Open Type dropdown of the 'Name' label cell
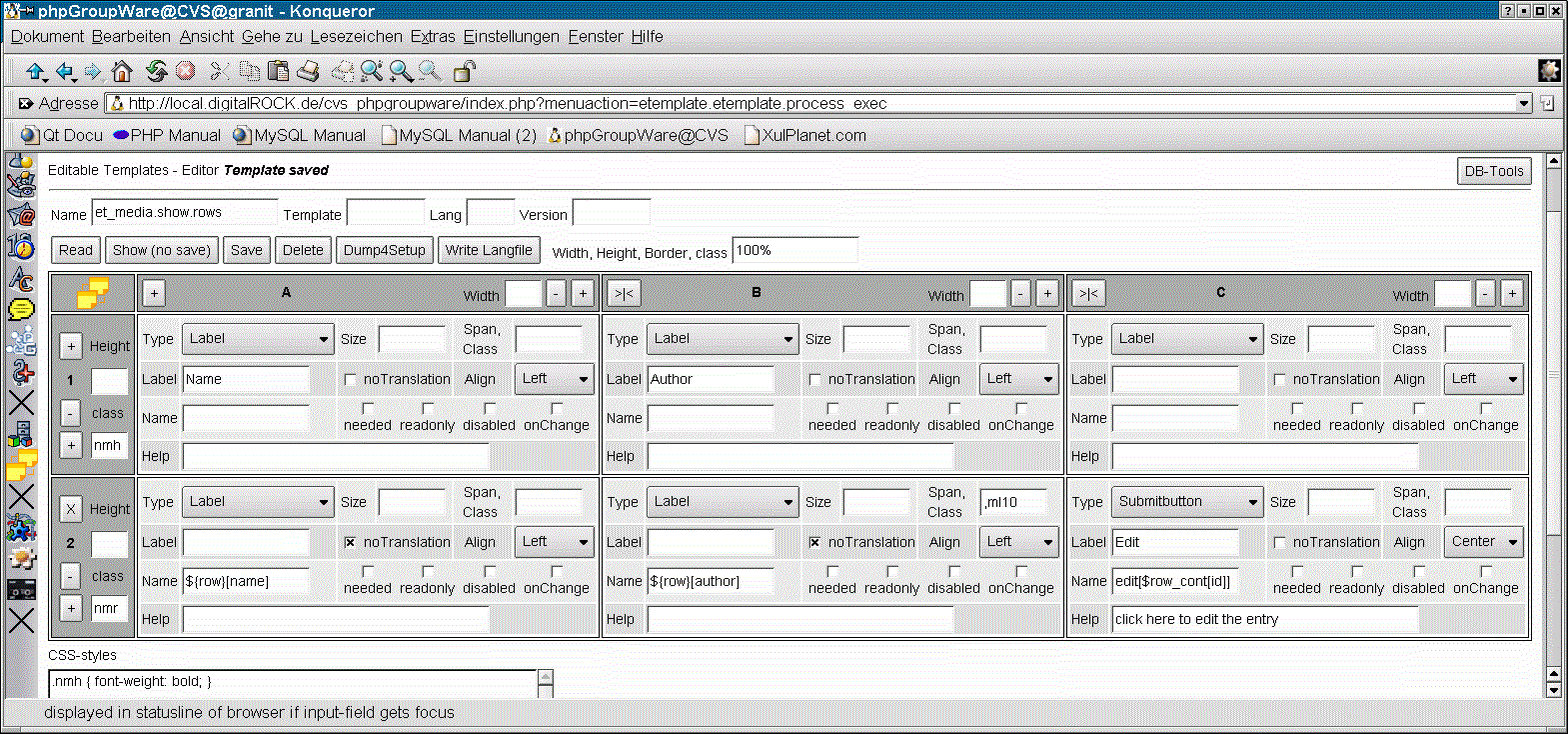Viewport: 1568px width, 734px height. [257, 339]
